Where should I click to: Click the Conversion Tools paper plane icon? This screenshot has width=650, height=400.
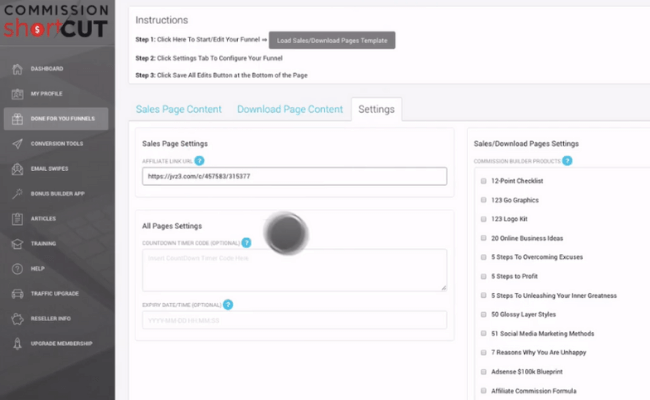click(x=17, y=144)
